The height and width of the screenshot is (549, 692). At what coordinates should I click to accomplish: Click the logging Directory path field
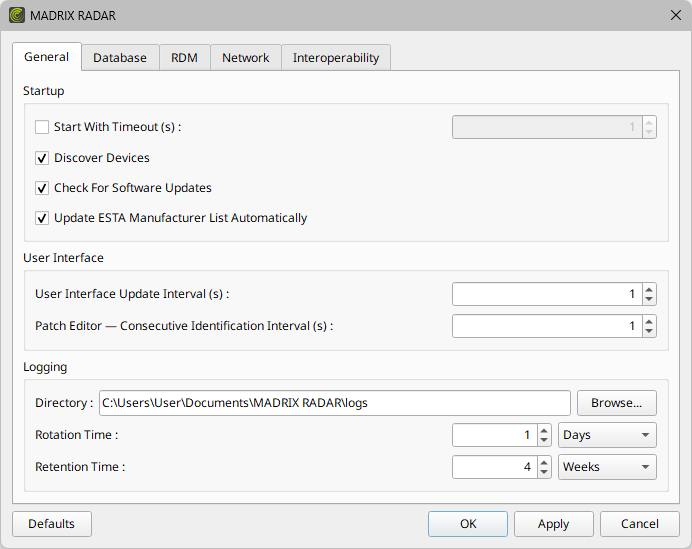click(335, 403)
